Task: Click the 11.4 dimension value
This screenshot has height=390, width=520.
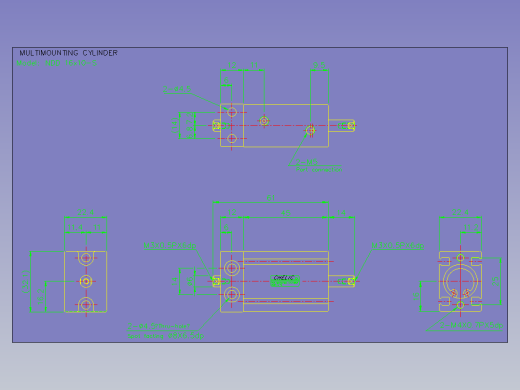Action: tap(75, 228)
